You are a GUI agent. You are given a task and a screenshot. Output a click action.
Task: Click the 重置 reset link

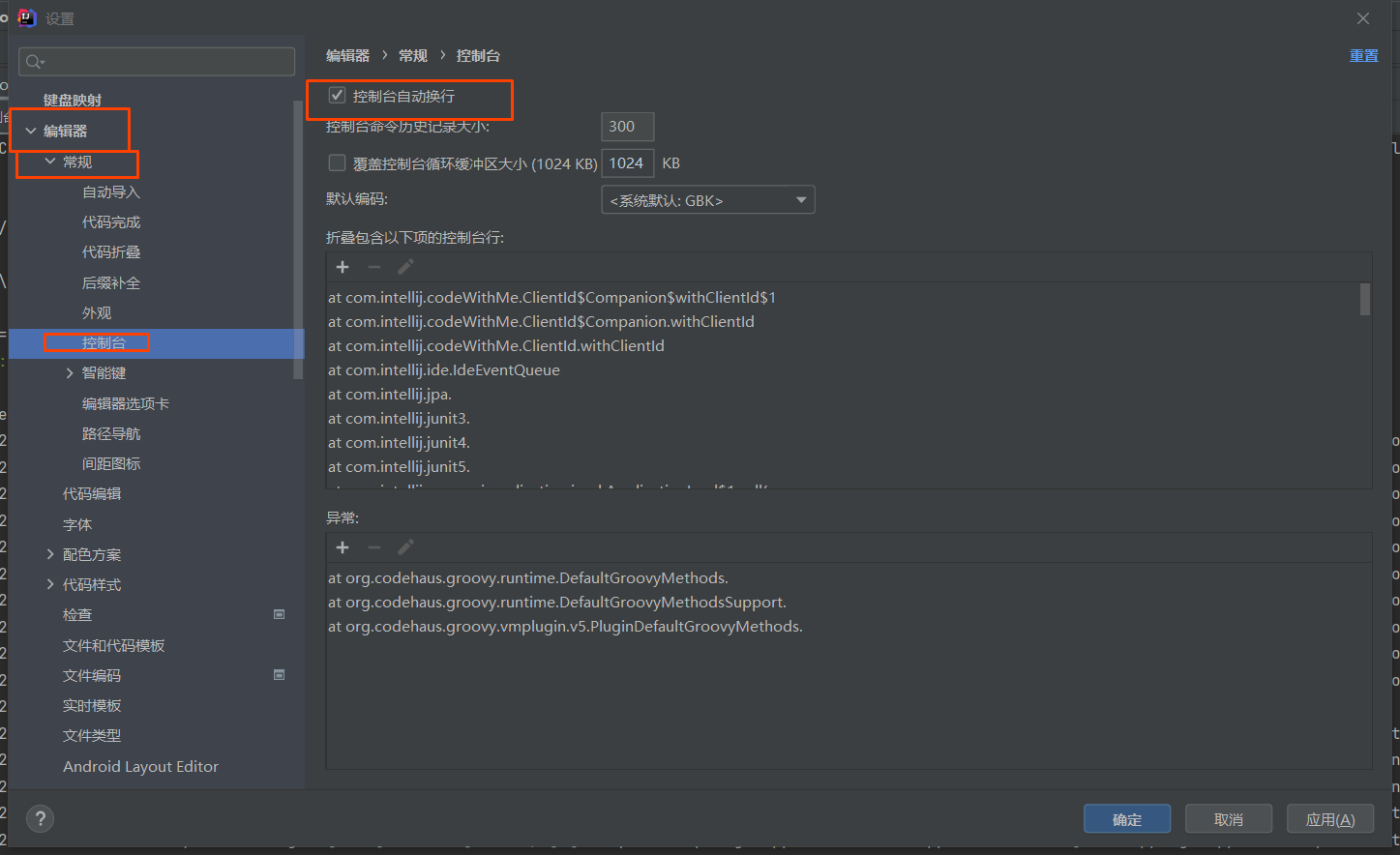coord(1364,55)
